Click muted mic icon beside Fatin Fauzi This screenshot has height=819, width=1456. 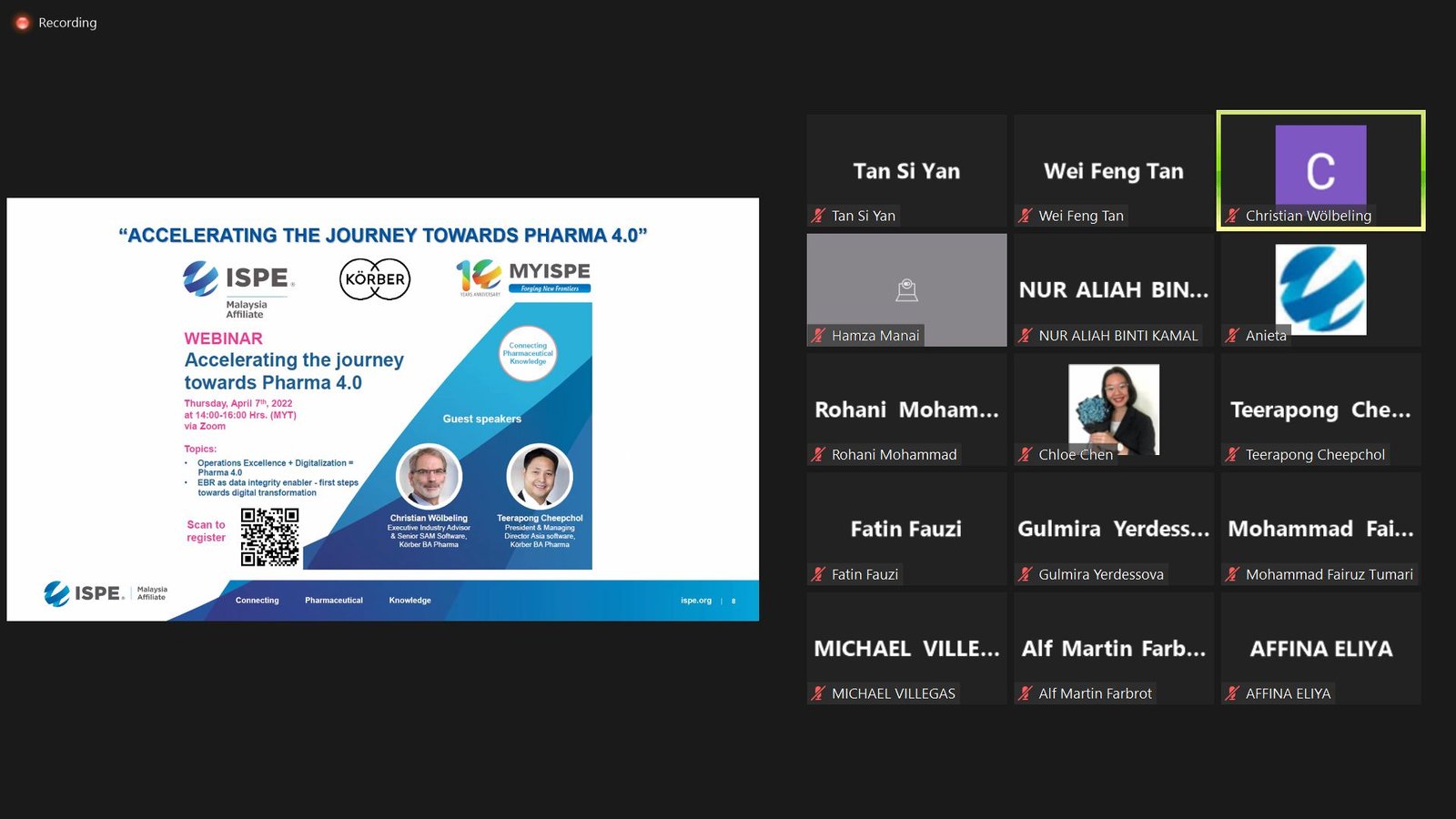(819, 574)
